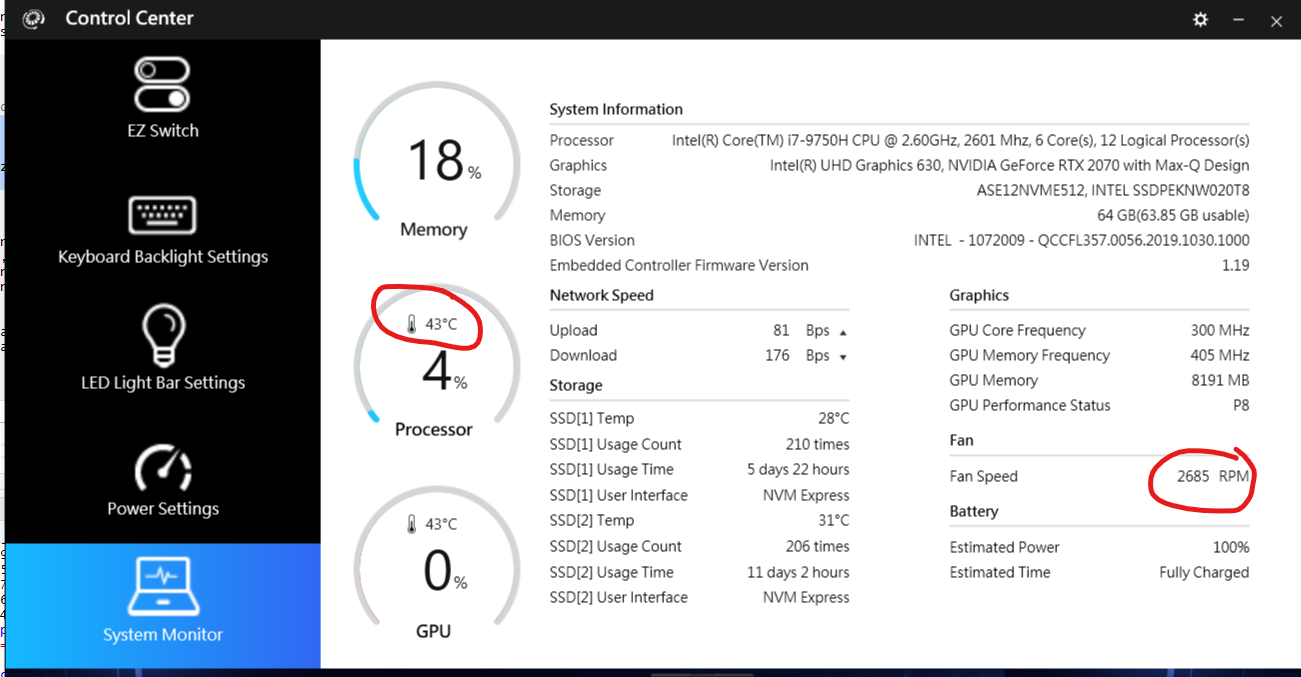Click the Fully Charged battery status
The width and height of the screenshot is (1301, 677).
(x=1204, y=572)
